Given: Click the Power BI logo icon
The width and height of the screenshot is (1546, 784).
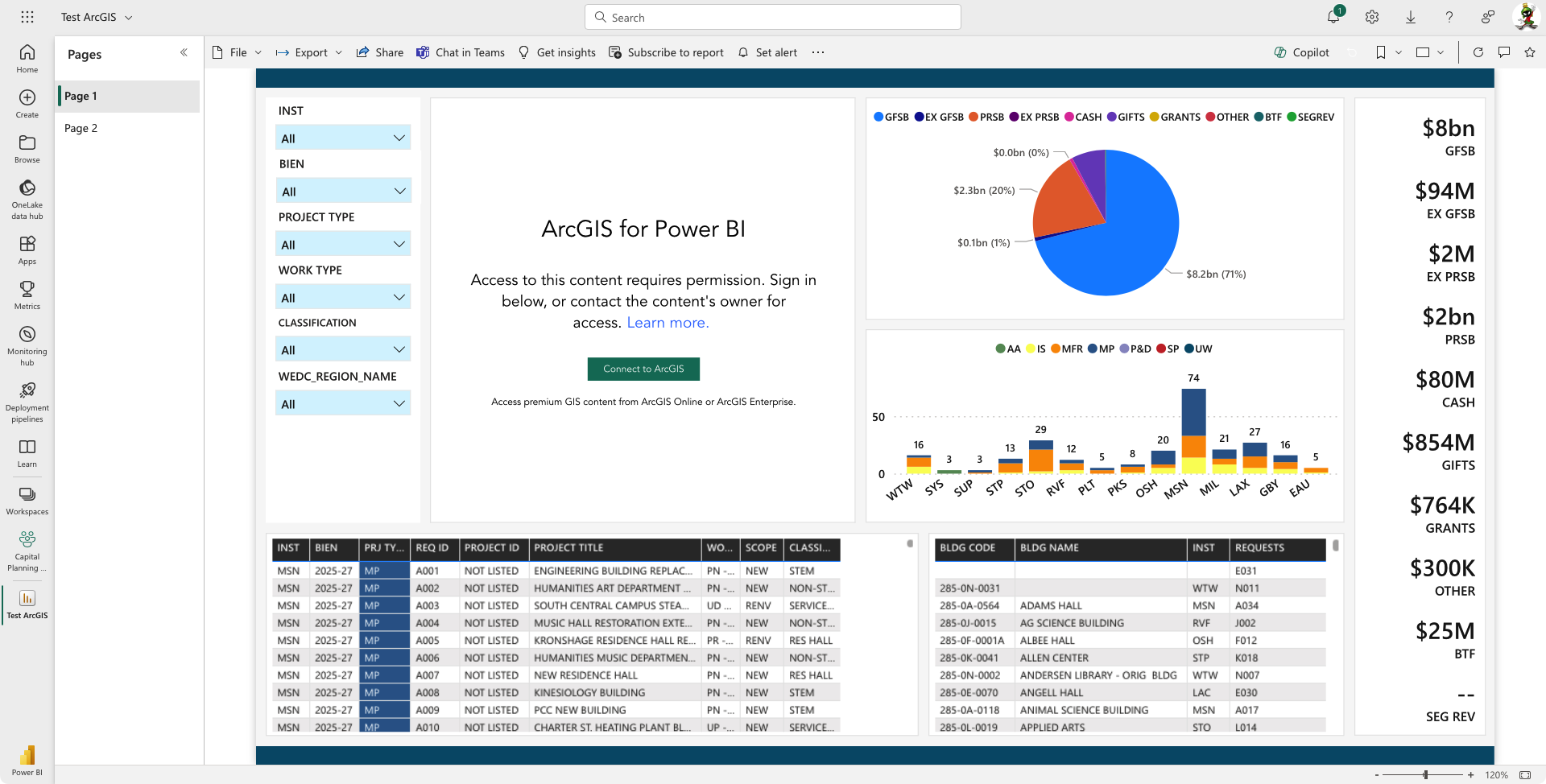Looking at the screenshot, I should [27, 755].
